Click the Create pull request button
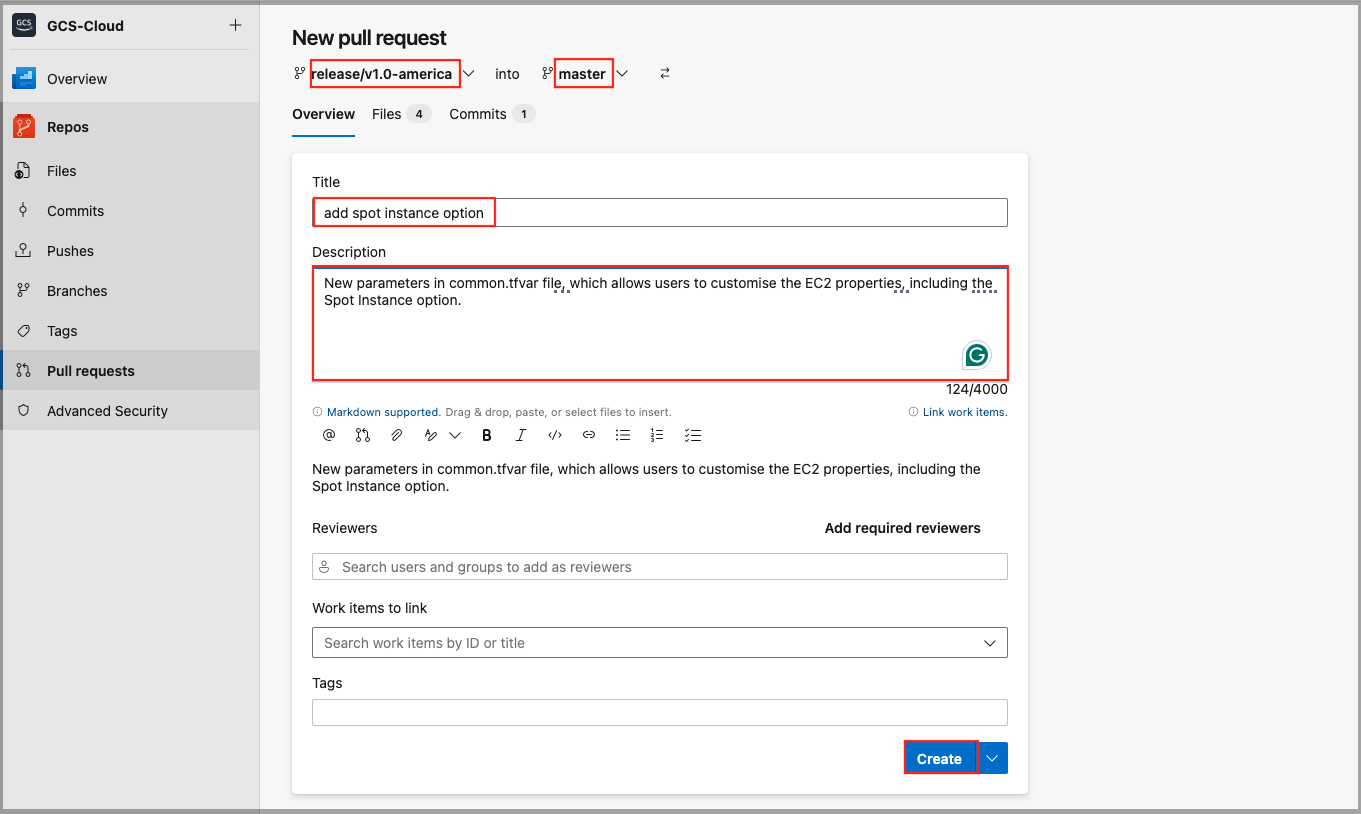The height and width of the screenshot is (814, 1361). [x=939, y=758]
